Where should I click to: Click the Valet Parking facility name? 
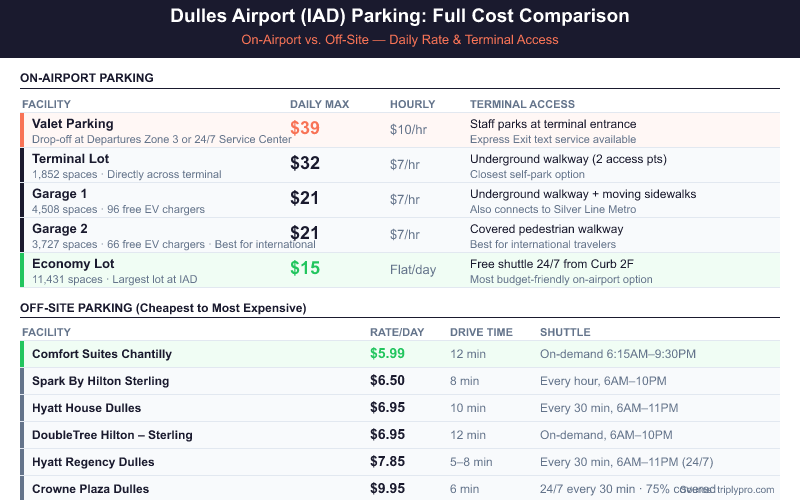72,124
